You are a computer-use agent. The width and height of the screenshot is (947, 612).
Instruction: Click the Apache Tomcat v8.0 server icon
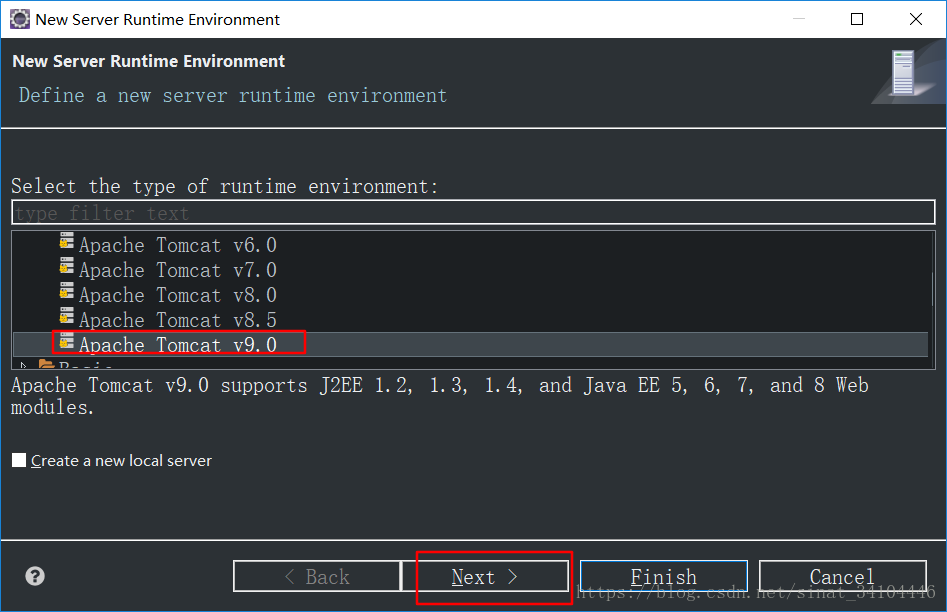click(66, 291)
